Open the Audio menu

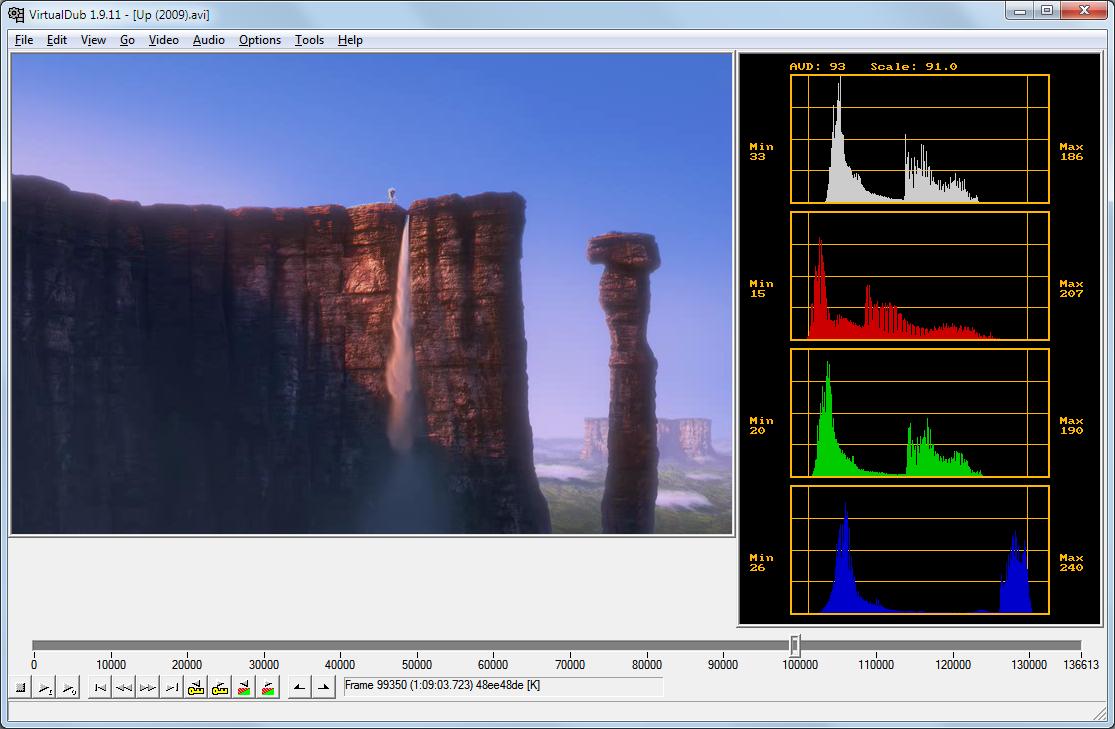(x=209, y=40)
